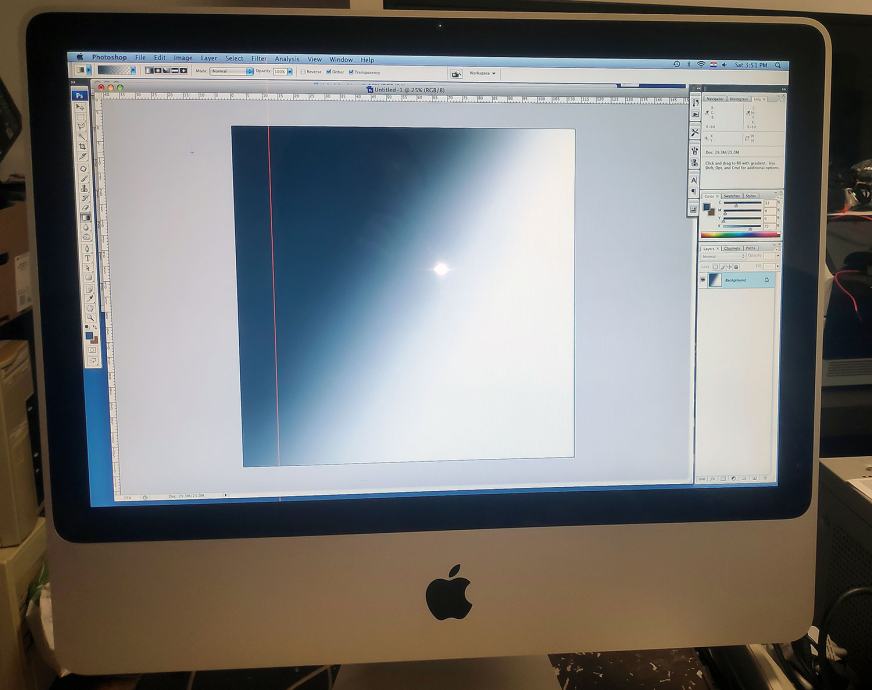The image size is (872, 690).
Task: Hide the Background layer
Action: tap(703, 280)
